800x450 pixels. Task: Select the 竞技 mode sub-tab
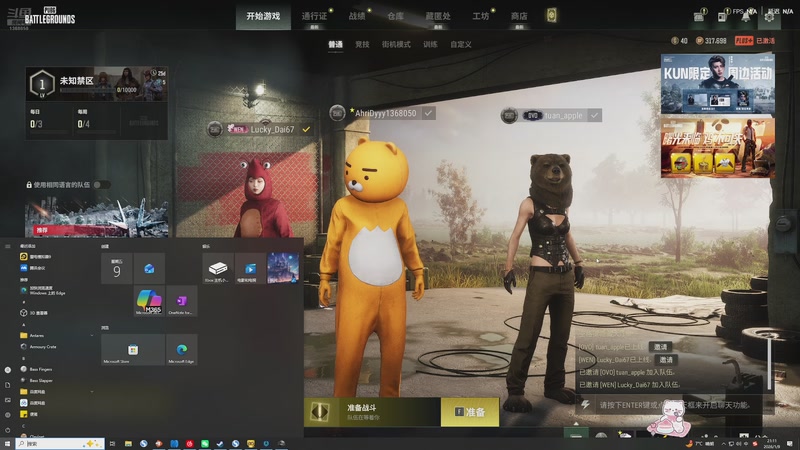click(x=362, y=44)
